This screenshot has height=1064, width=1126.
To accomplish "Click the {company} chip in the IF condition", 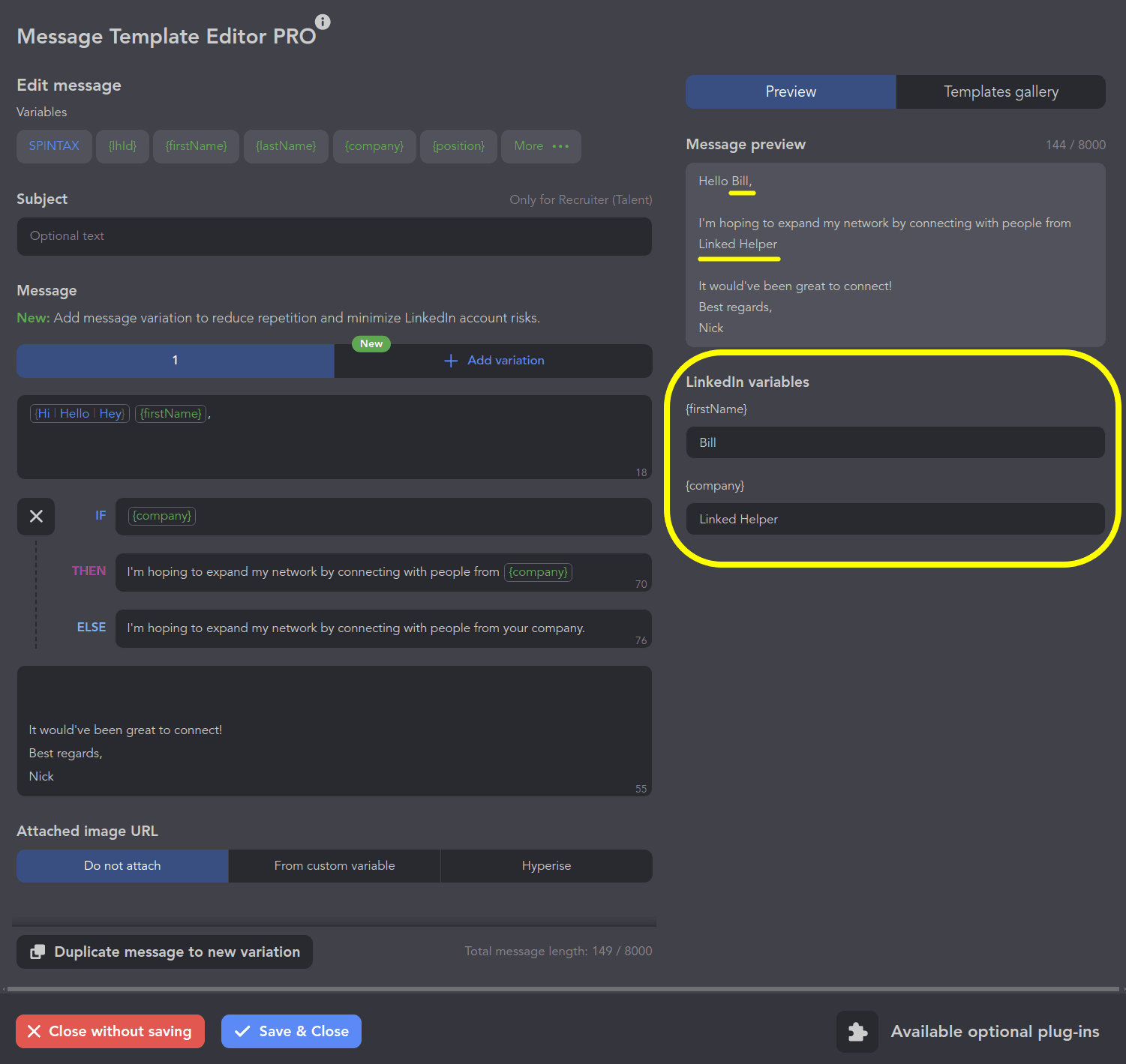I will tap(162, 516).
